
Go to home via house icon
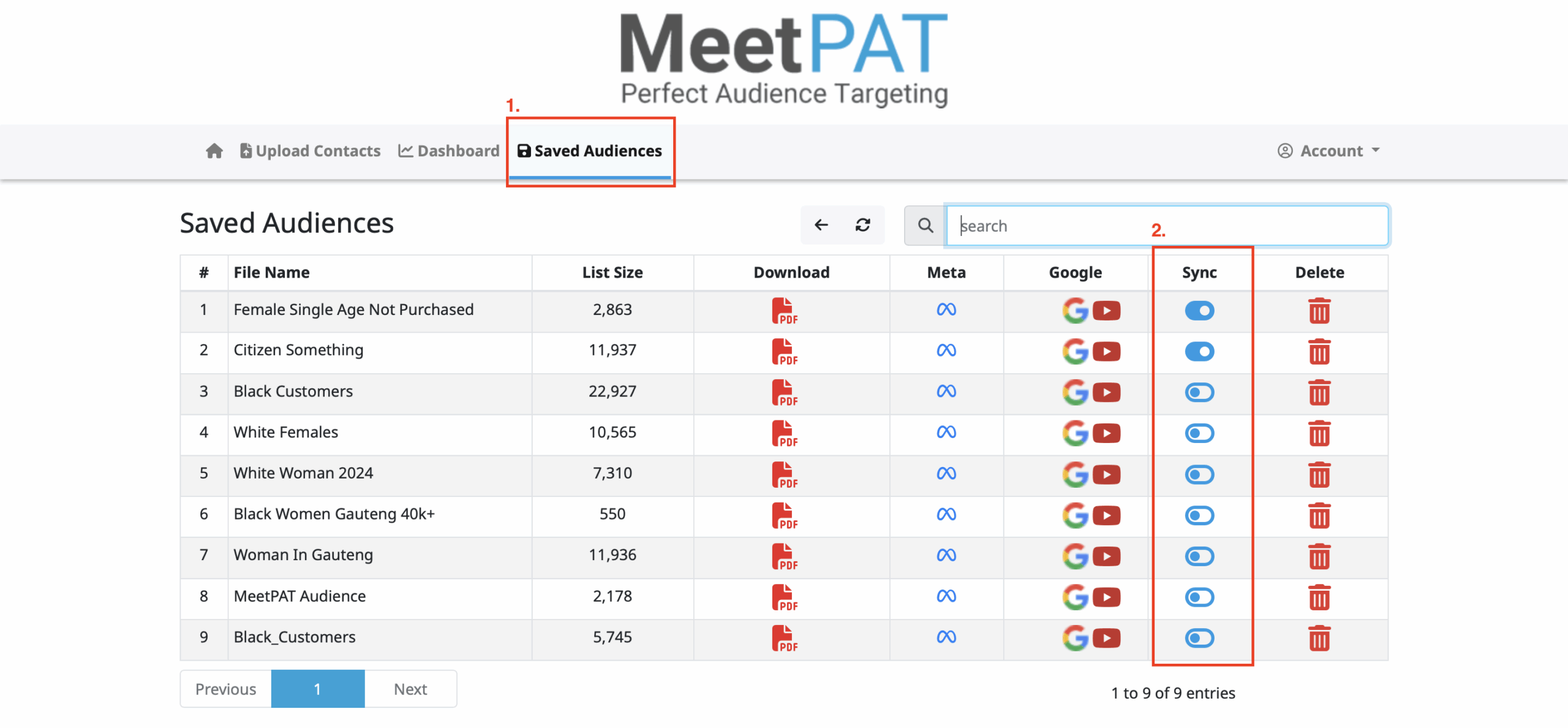[x=214, y=151]
